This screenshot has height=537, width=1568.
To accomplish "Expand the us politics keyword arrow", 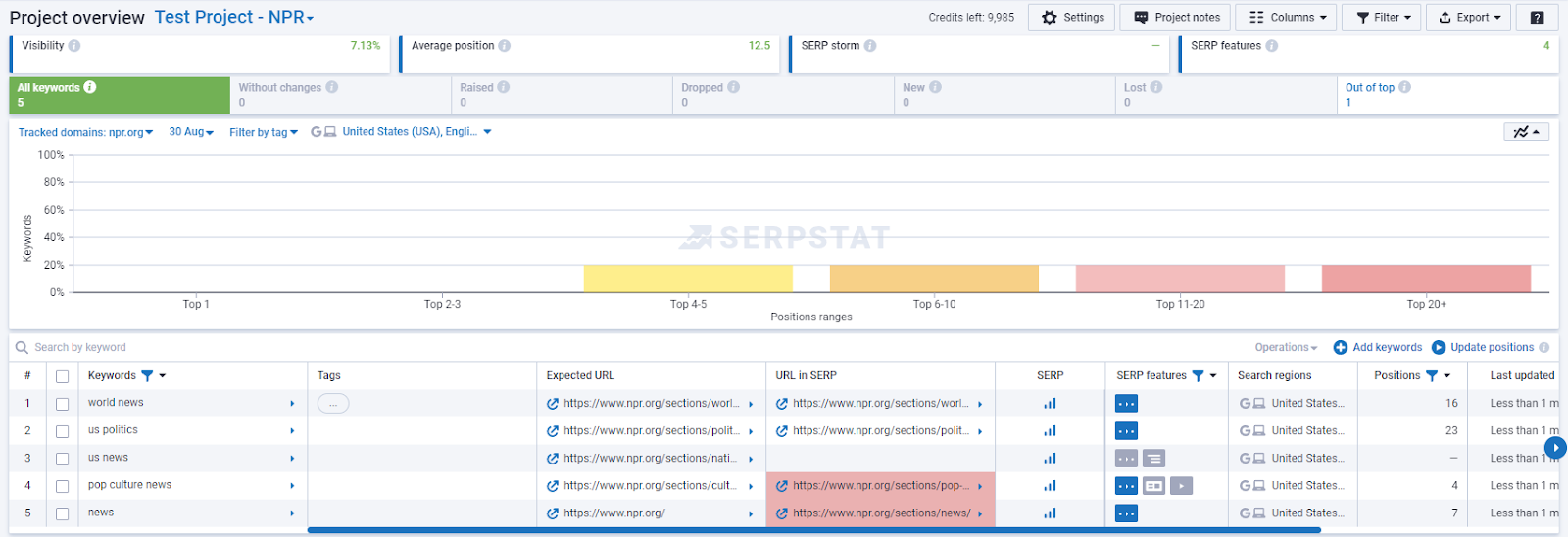I will click(x=292, y=431).
